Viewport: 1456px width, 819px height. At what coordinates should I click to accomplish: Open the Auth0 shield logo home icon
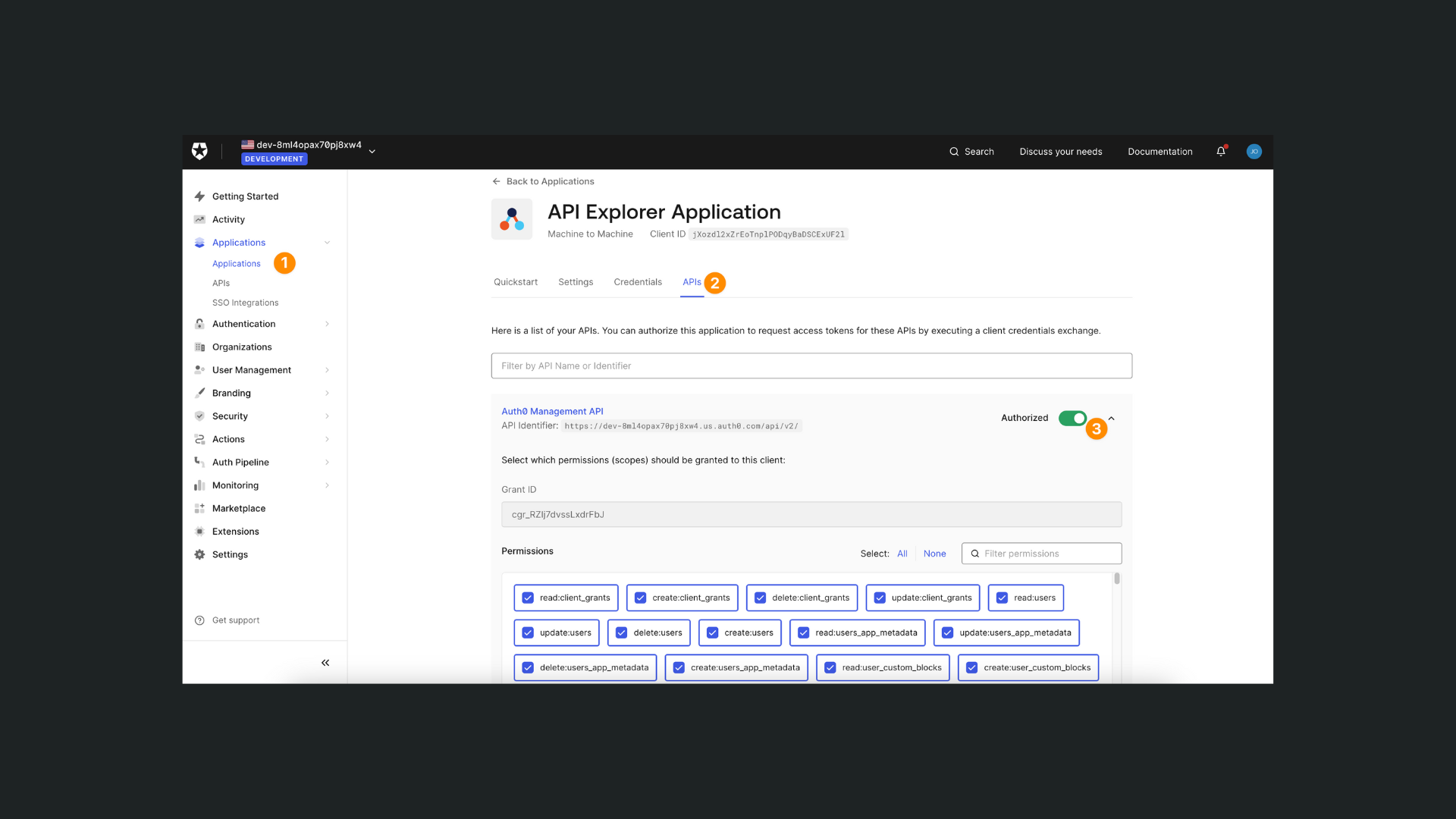tap(199, 151)
